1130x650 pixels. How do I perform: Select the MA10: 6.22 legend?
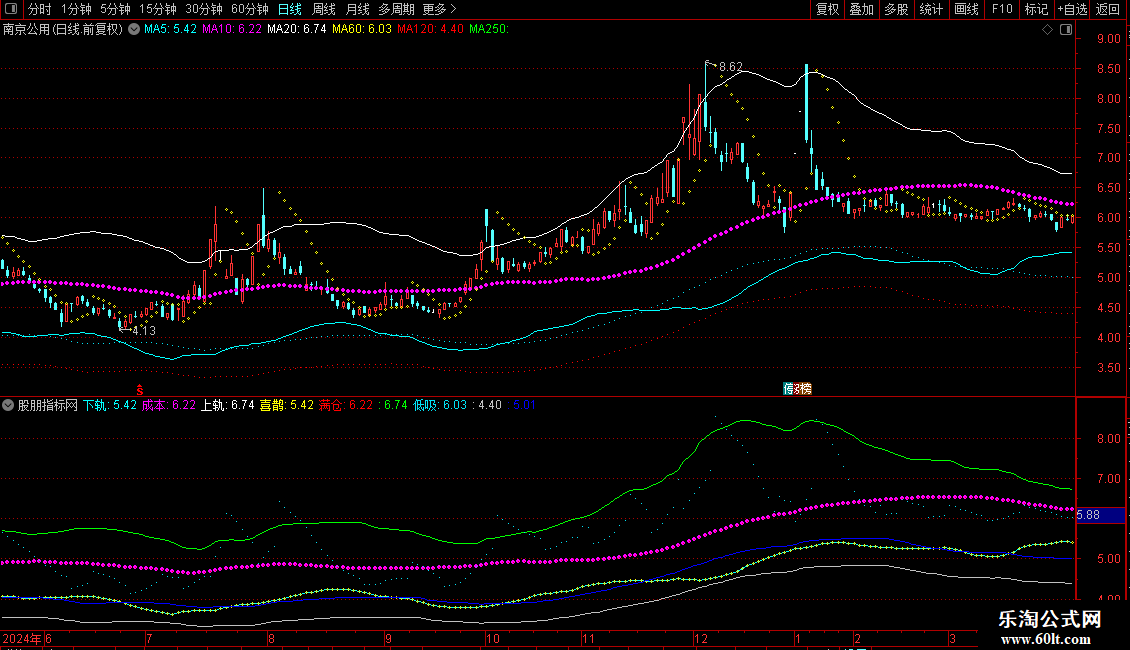point(231,29)
